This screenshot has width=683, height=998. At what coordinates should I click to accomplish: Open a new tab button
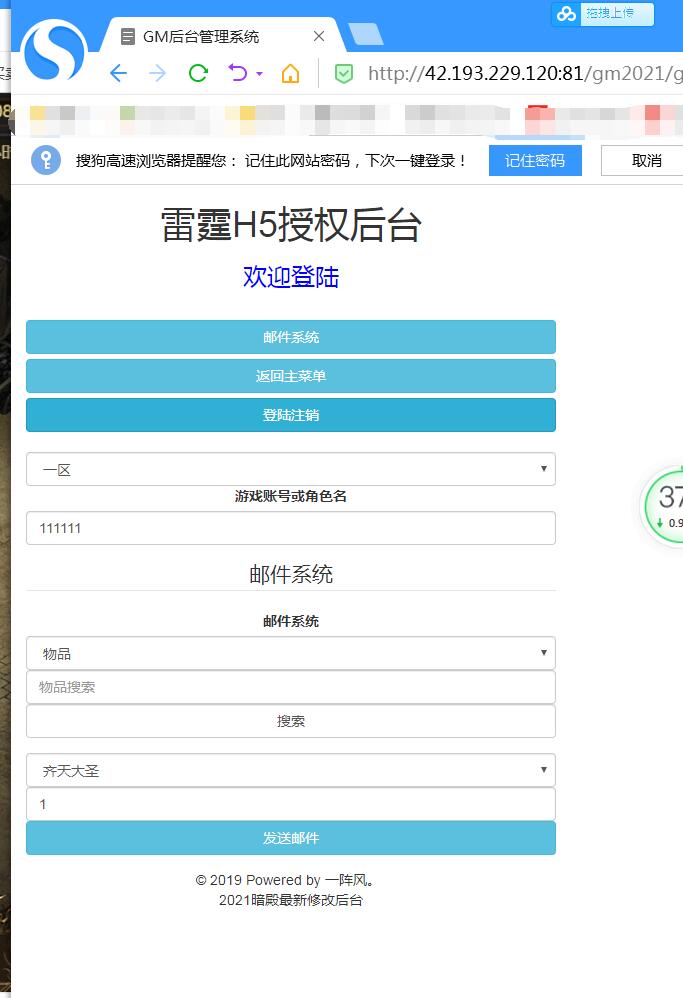pyautogui.click(x=366, y=35)
